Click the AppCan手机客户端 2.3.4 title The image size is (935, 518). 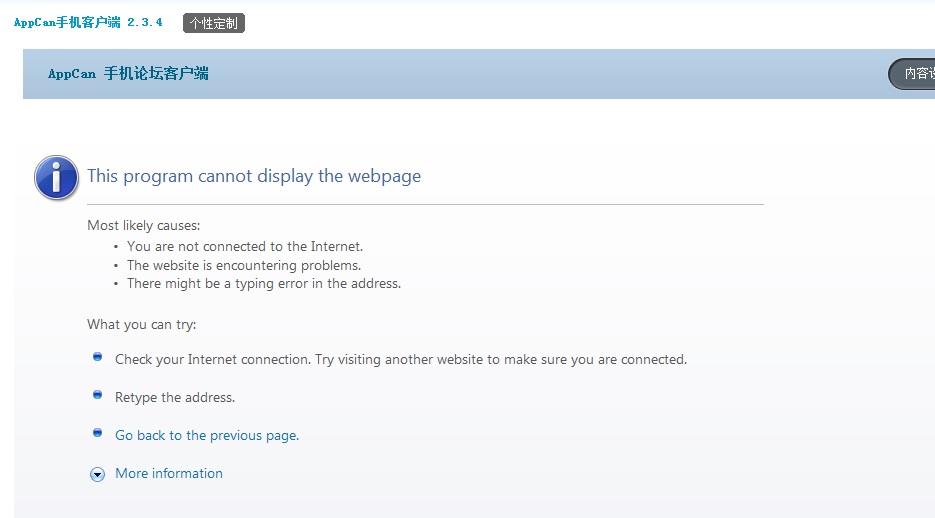click(x=88, y=23)
